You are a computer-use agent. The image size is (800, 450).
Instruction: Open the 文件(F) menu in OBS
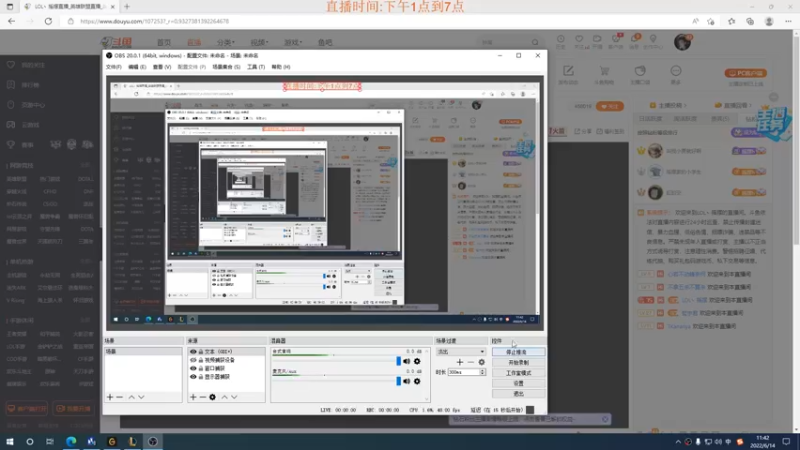113,67
